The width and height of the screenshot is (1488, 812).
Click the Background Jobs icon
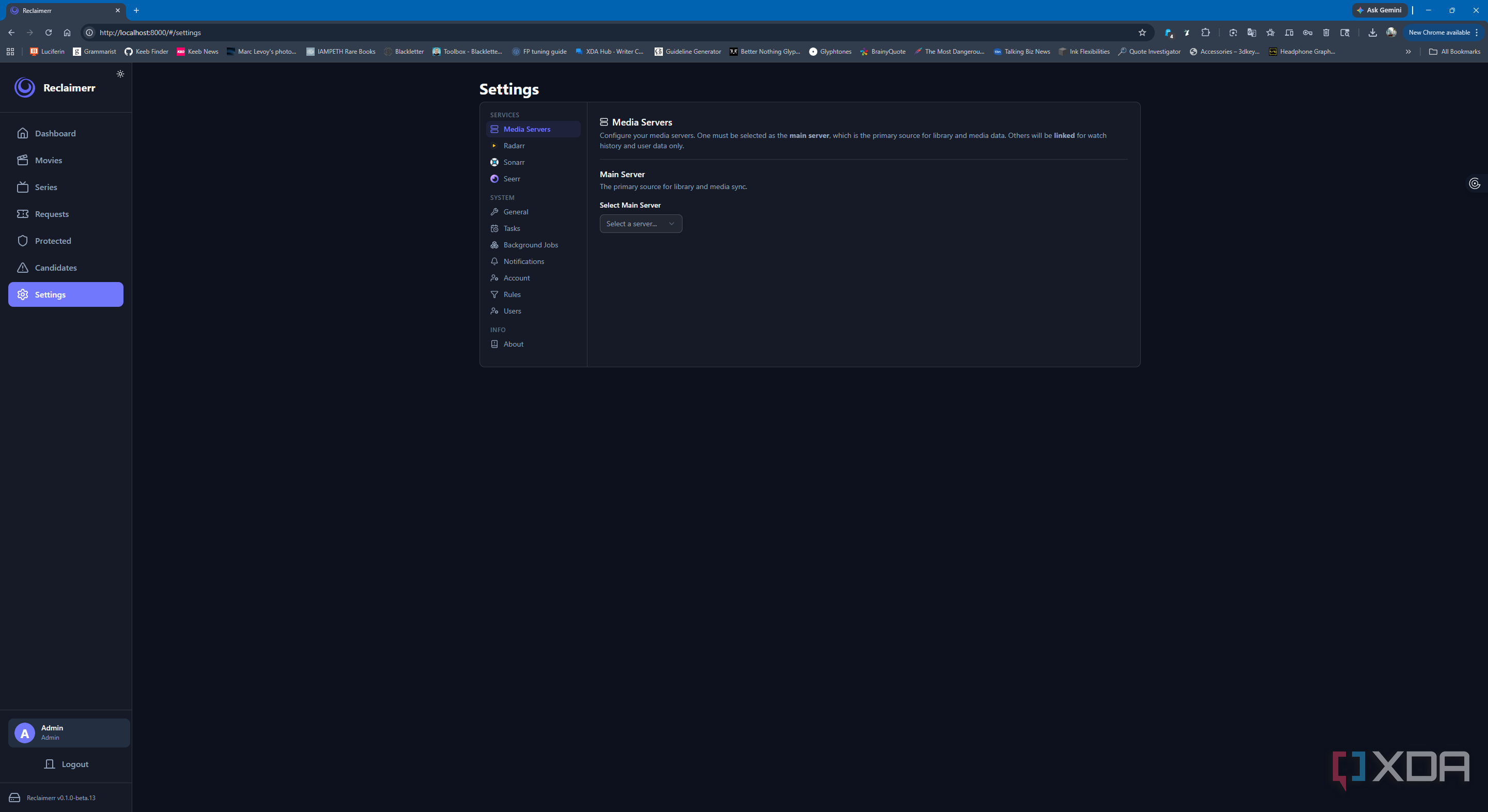(x=494, y=245)
